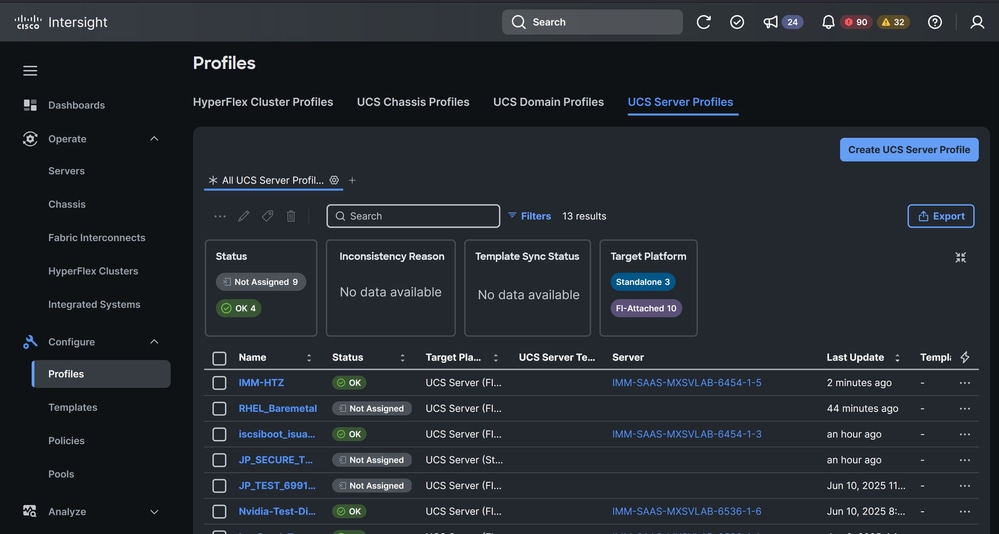Switch to UCS Domain Profiles tab
999x534 pixels.
click(x=549, y=102)
